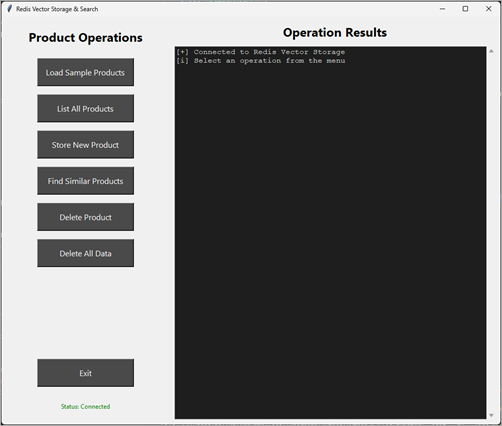Choose Store New Product
This screenshot has height=426, width=502.
[x=86, y=145]
